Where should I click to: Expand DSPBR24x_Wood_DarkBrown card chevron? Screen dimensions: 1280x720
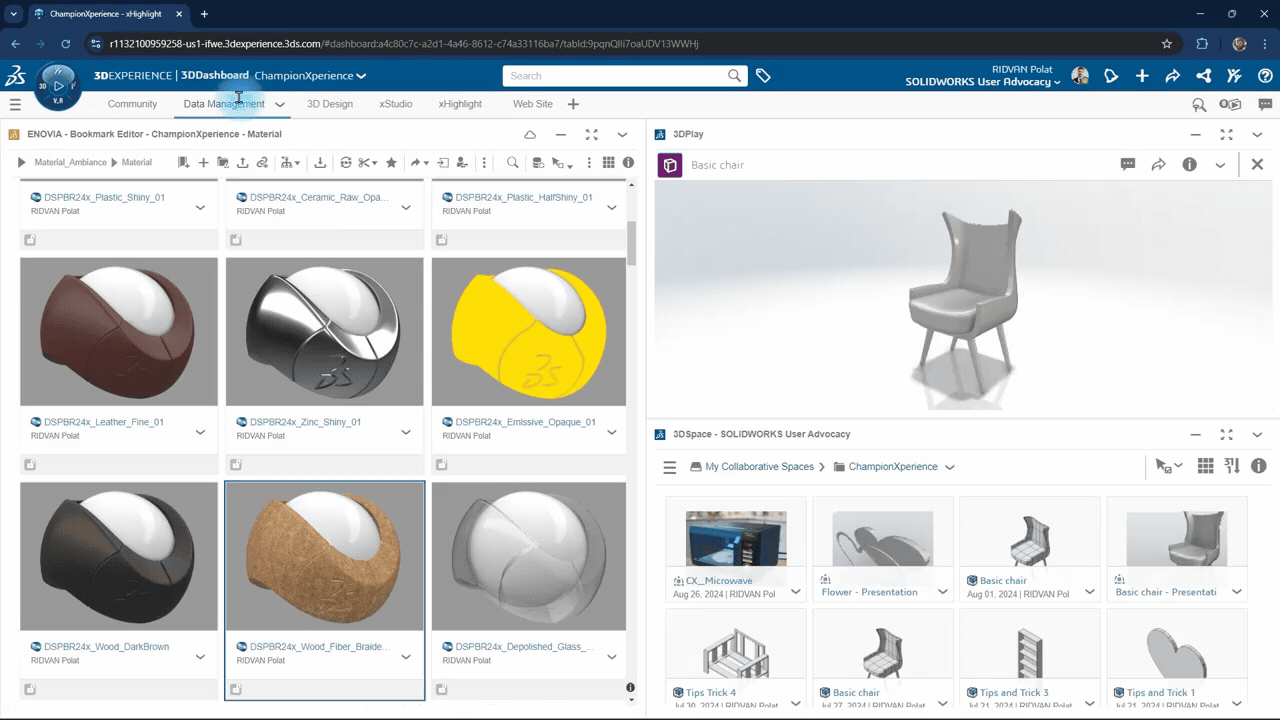pyautogui.click(x=200, y=657)
